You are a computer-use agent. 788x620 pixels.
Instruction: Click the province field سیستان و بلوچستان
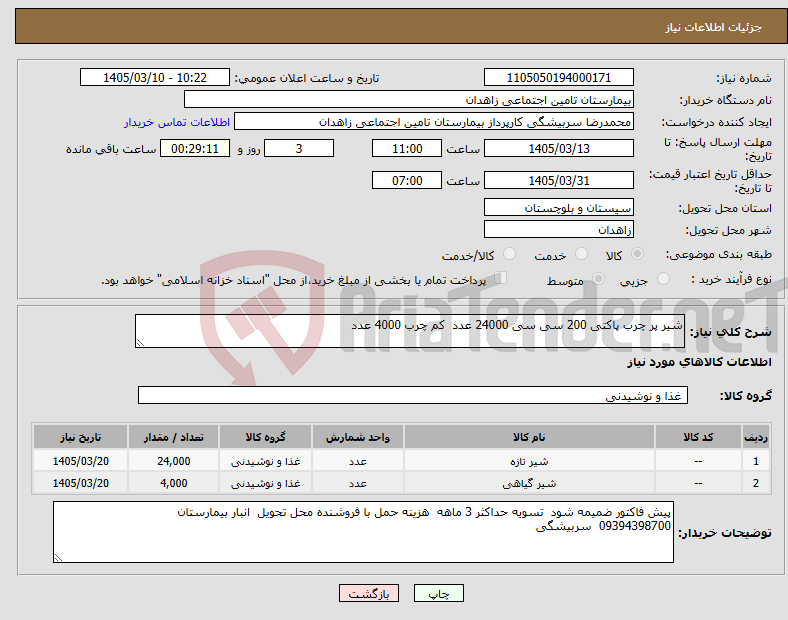point(558,207)
